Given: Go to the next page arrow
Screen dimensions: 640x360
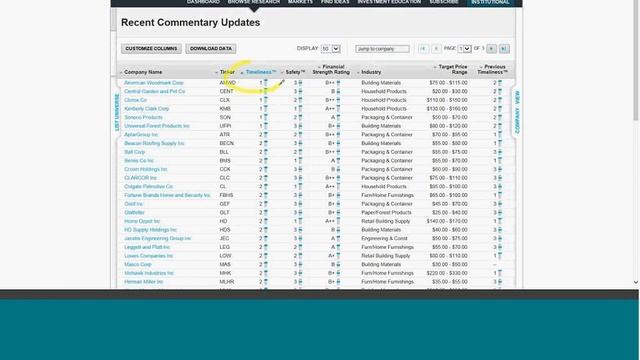Looking at the screenshot, I should click(x=491, y=49).
